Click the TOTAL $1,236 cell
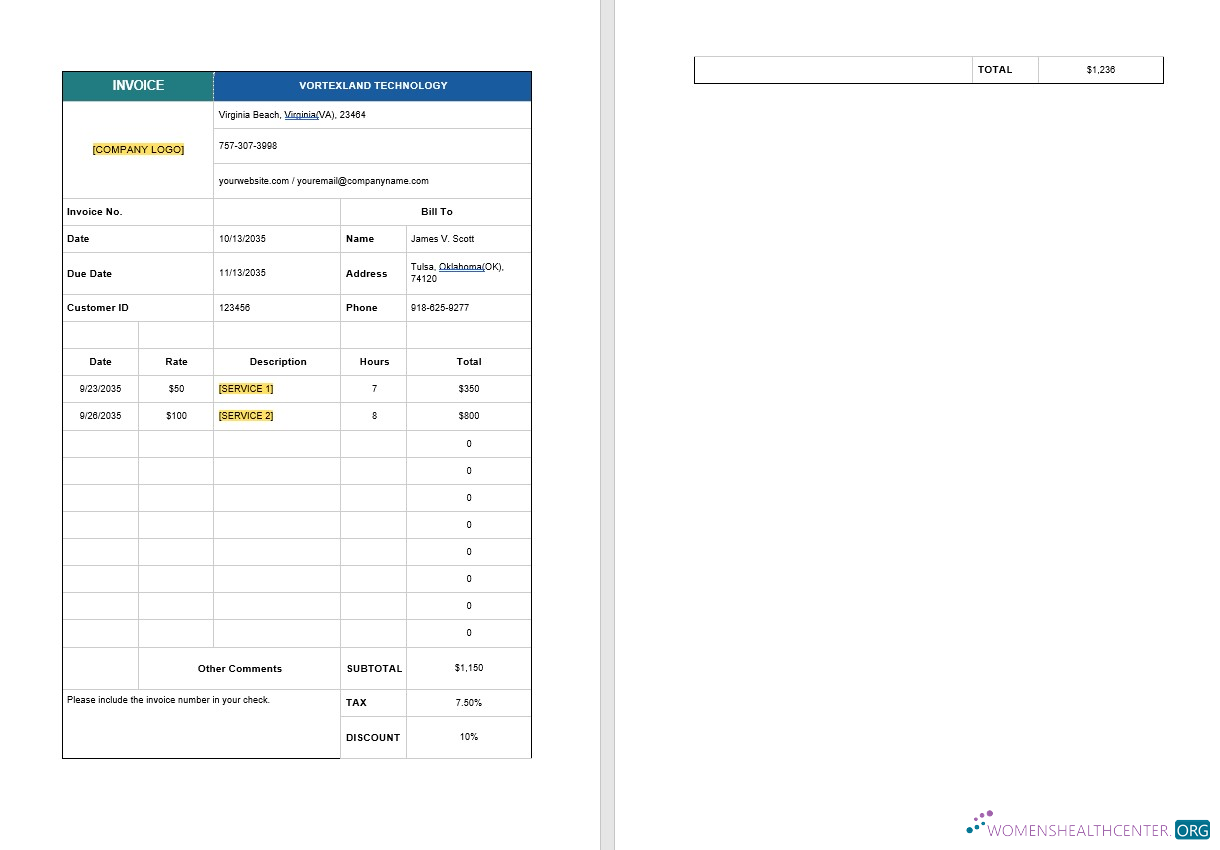1220x850 pixels. tap(1100, 69)
